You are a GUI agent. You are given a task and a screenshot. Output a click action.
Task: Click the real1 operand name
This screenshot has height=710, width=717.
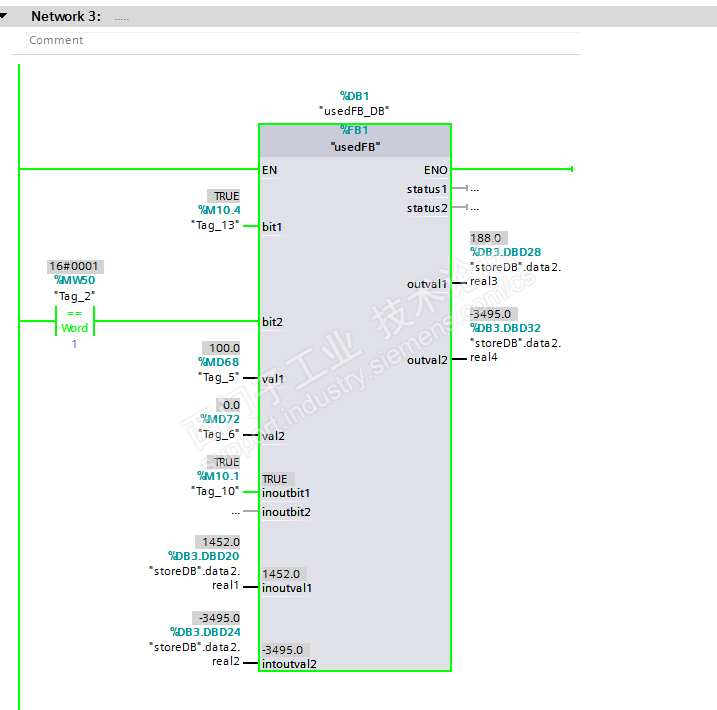[225, 585]
